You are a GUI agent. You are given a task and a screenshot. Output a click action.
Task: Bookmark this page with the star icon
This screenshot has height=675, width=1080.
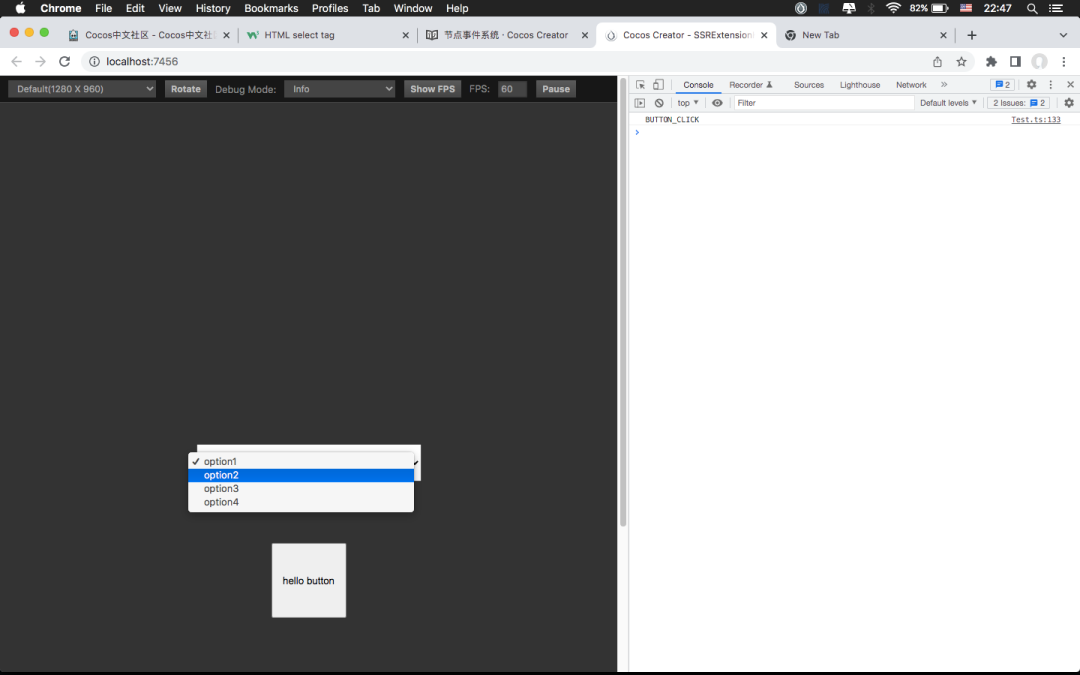962,61
